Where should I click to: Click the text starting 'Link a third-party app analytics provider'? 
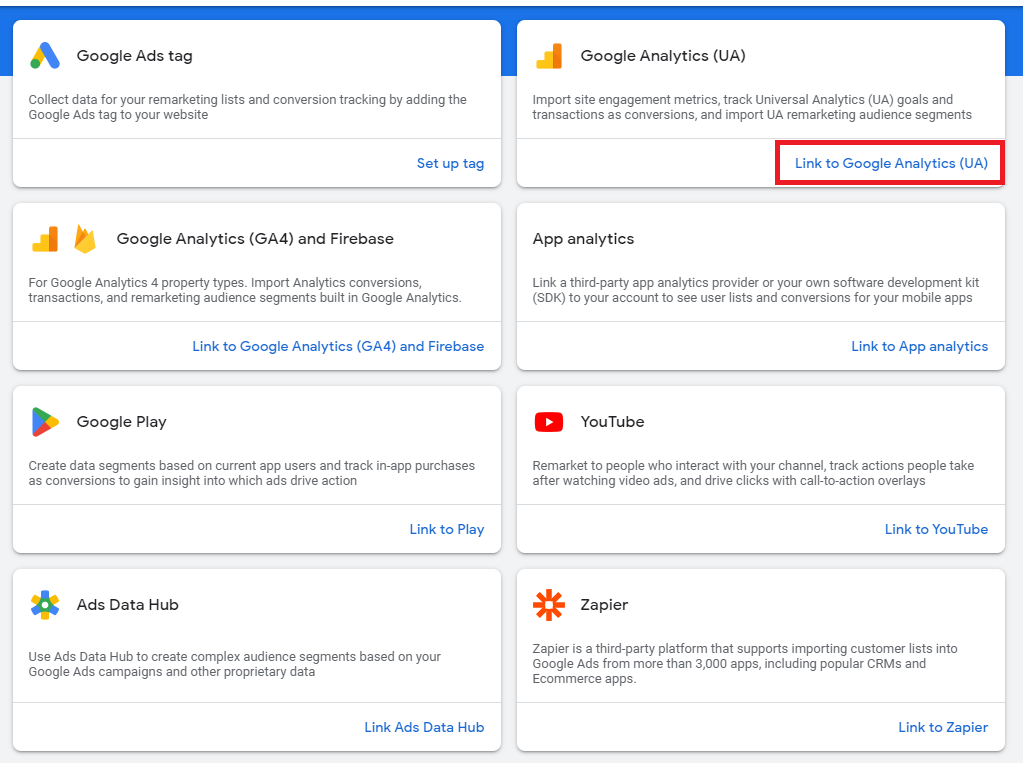[x=756, y=290]
